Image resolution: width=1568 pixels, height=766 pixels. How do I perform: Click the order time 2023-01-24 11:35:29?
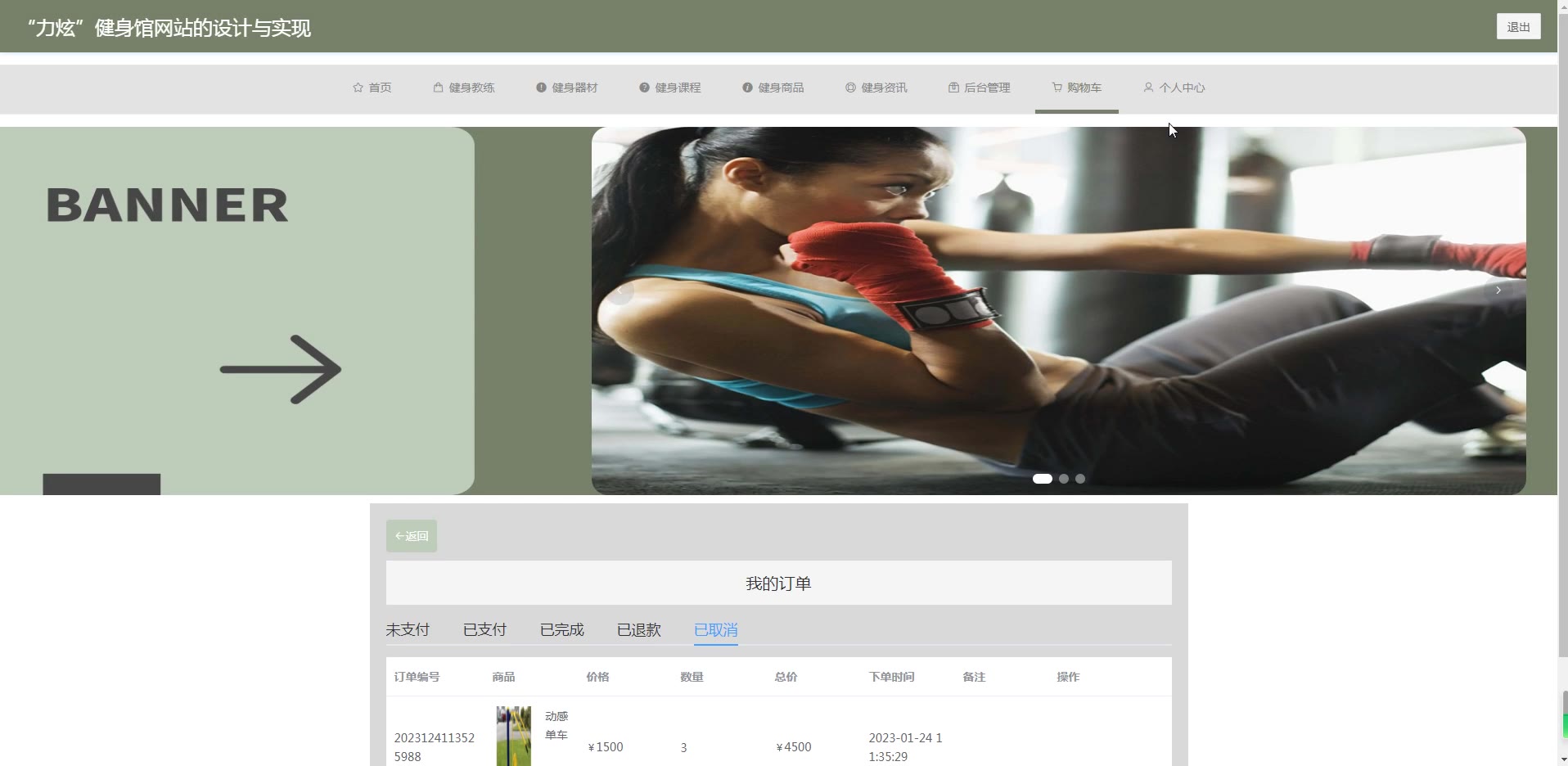(905, 747)
